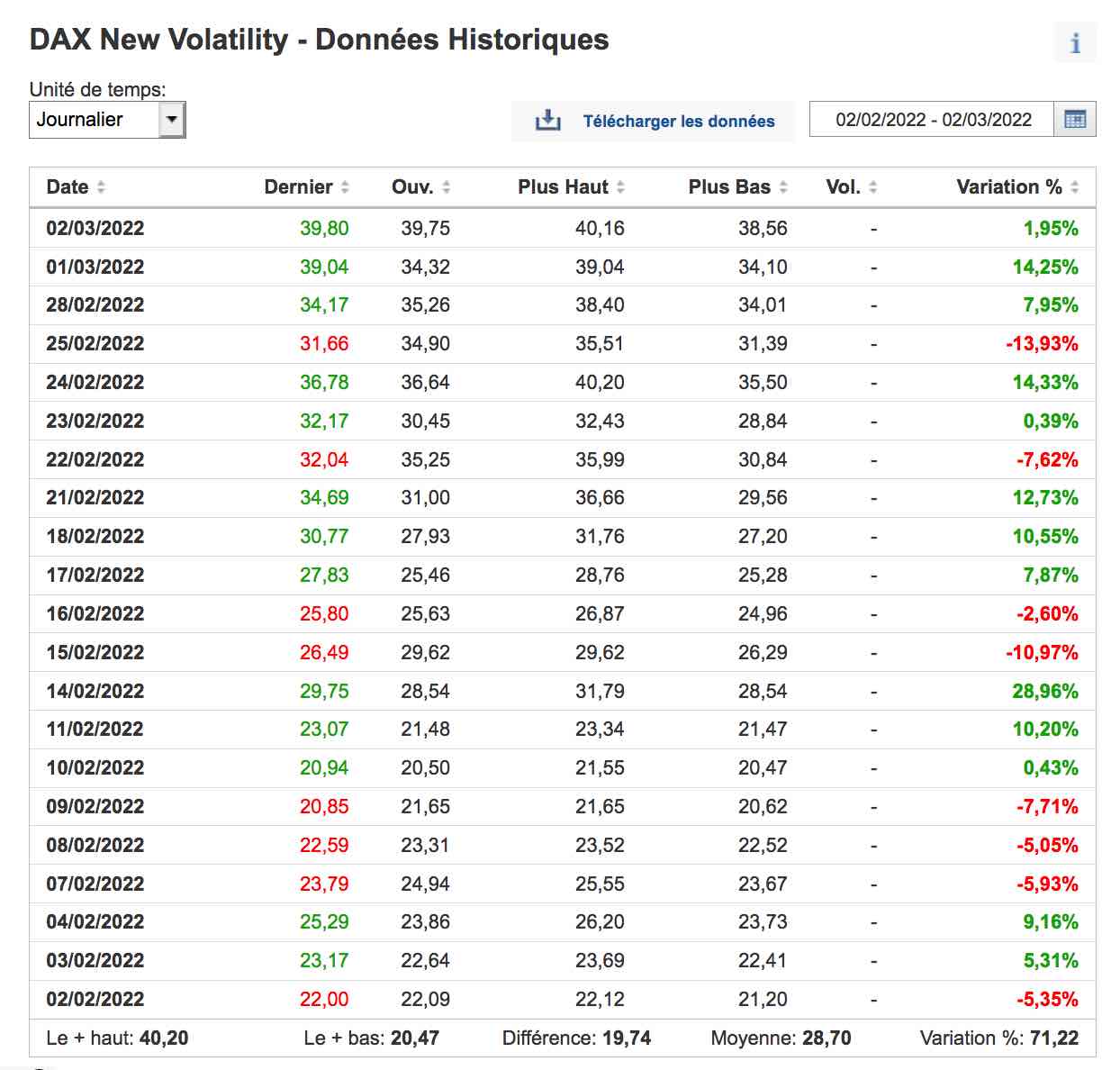This screenshot has height=1070, width=1120.
Task: Click the date range field 02/02/2022 - 02/03/2022
Action: [x=932, y=120]
